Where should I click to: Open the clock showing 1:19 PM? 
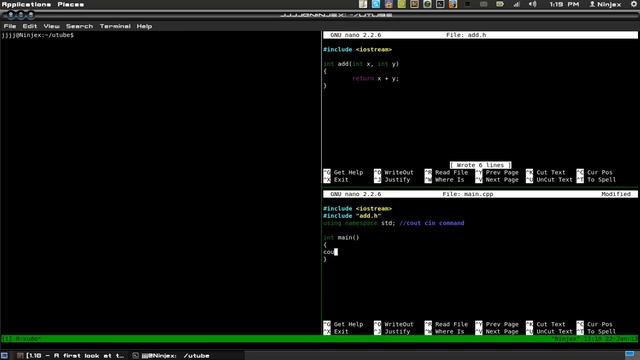click(564, 4)
